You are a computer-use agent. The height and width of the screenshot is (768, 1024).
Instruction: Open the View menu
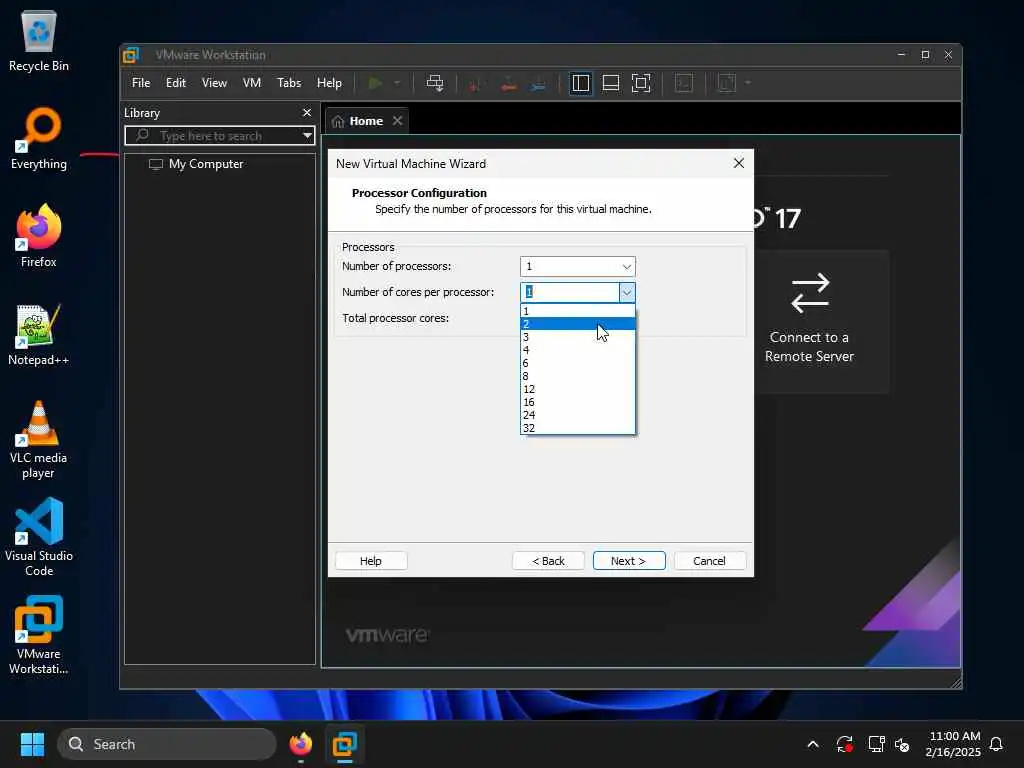tap(214, 83)
